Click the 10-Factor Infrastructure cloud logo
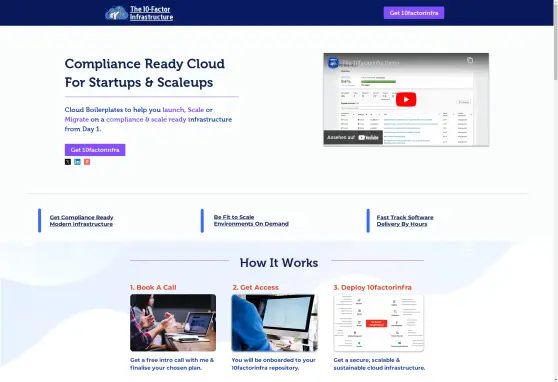The image size is (558, 382). [x=117, y=13]
